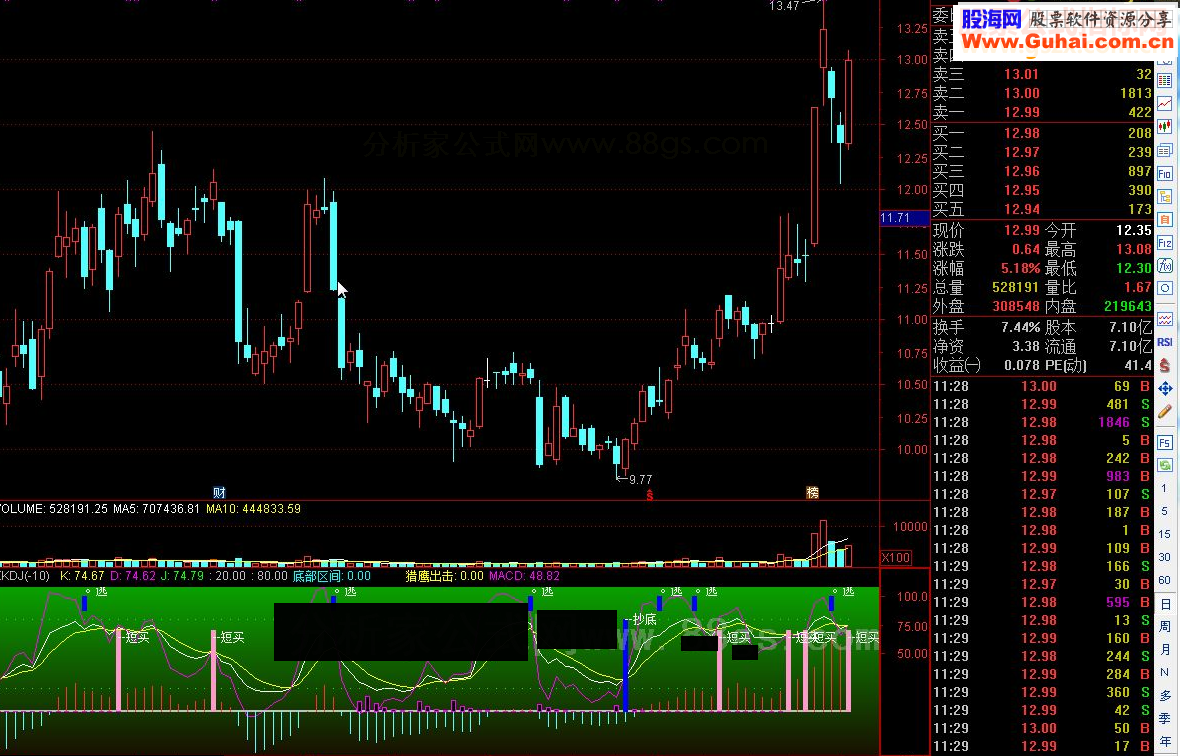Click the KDJ(-10) indicator name

tap(25, 576)
